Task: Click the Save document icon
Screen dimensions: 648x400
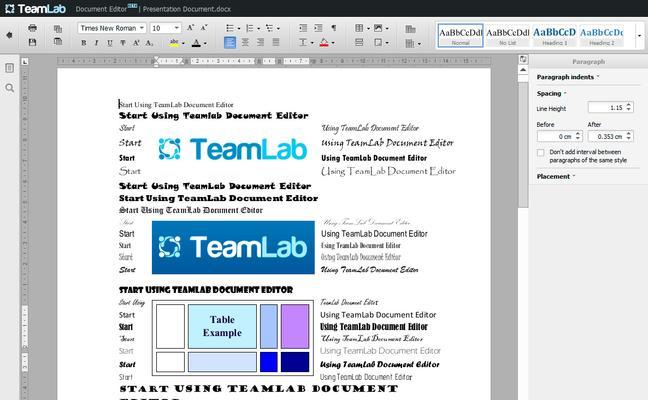Action: click(32, 42)
